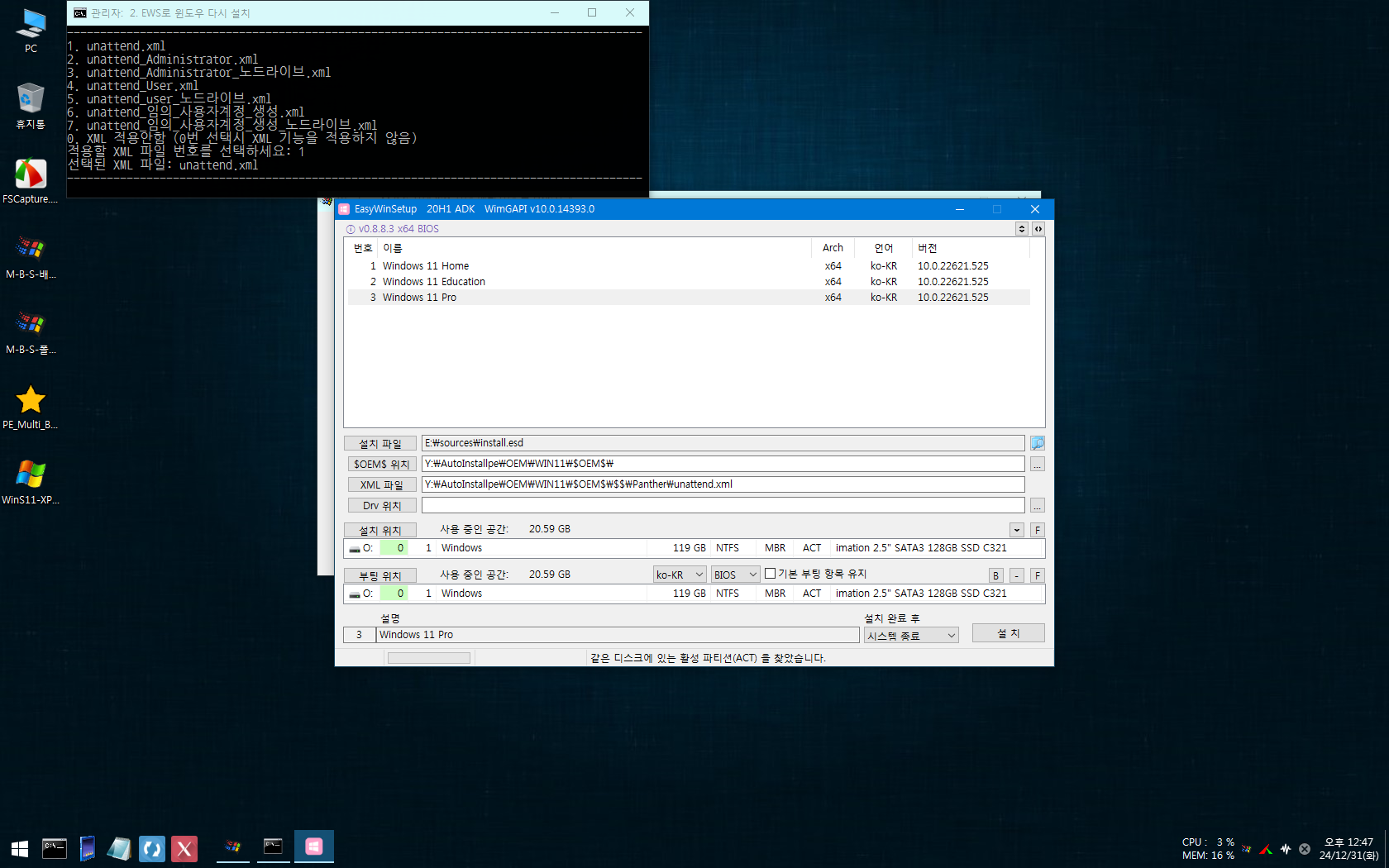Click the left-right arrows icon in the version bar
Viewport: 1389px width, 868px height.
point(1038,229)
